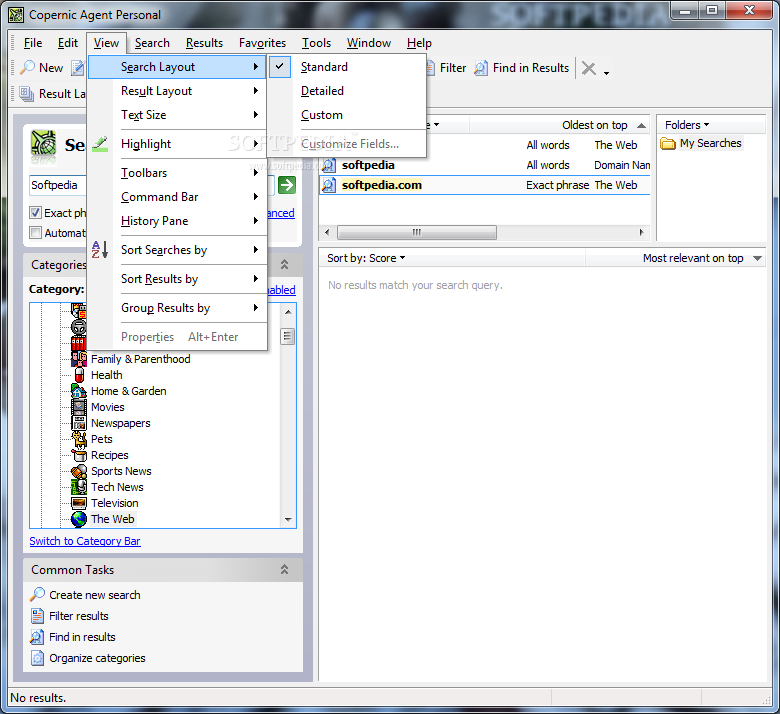Click the Filter results task icon

[37, 616]
